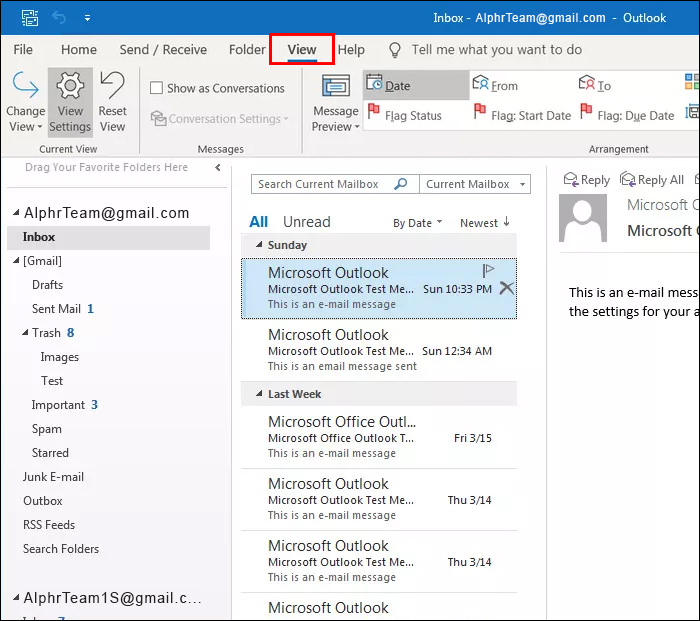Click the lightbulb Tell Me icon
Viewport: 700px width, 621px height.
tap(395, 50)
